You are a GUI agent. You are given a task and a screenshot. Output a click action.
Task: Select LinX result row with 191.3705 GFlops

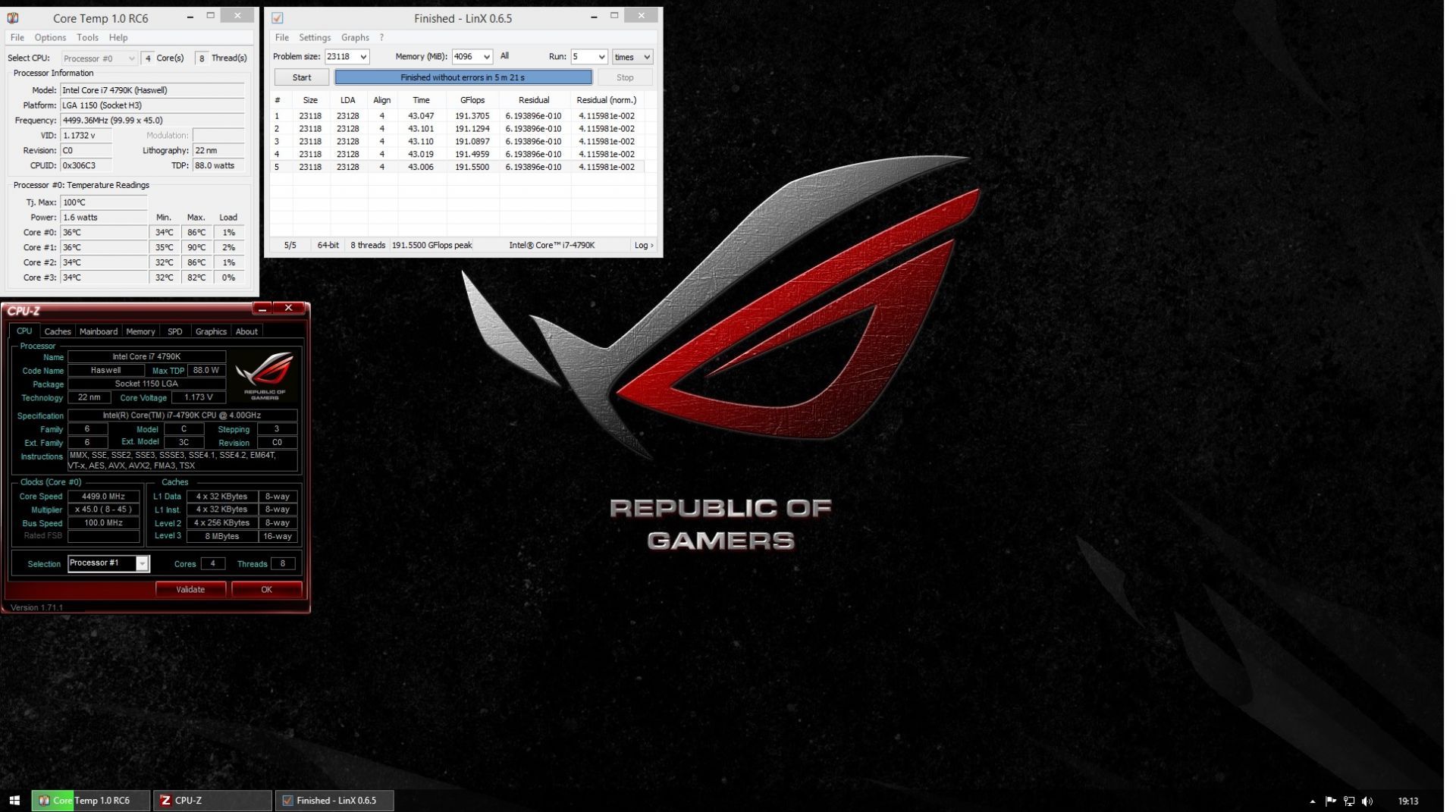457,116
